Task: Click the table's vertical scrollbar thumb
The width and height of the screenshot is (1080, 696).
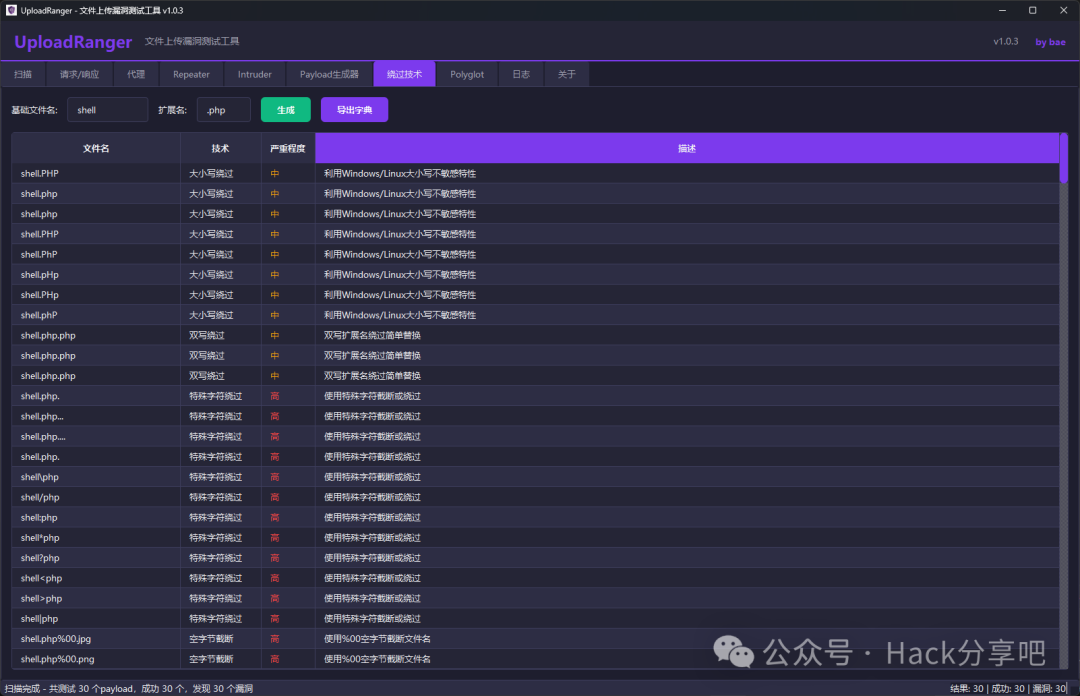Action: 1063,158
